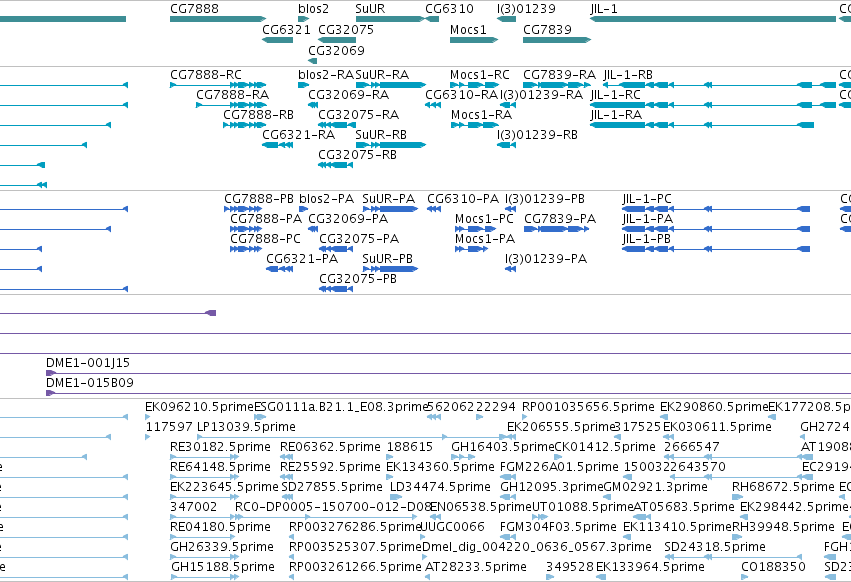Click transcript CG7888-RA
The width and height of the screenshot is (851, 582).
tap(232, 94)
